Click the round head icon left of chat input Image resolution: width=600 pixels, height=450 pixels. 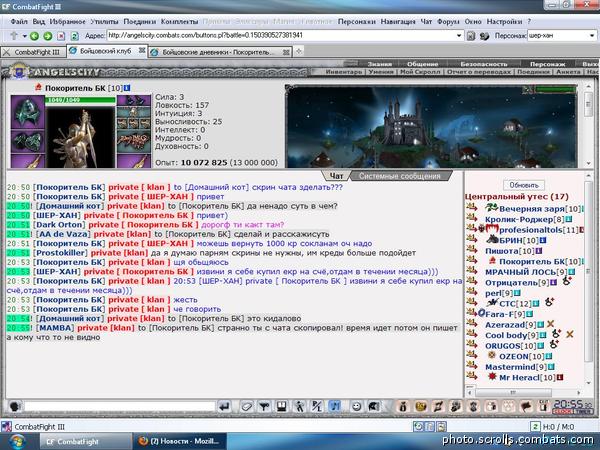15,406
